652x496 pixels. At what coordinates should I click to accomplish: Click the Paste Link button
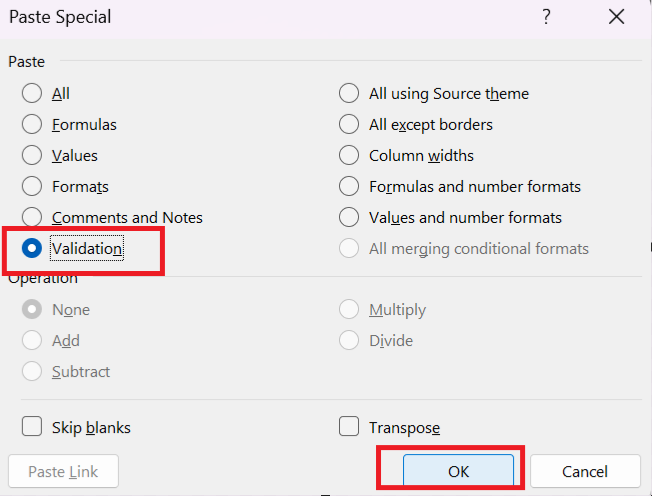click(x=63, y=472)
